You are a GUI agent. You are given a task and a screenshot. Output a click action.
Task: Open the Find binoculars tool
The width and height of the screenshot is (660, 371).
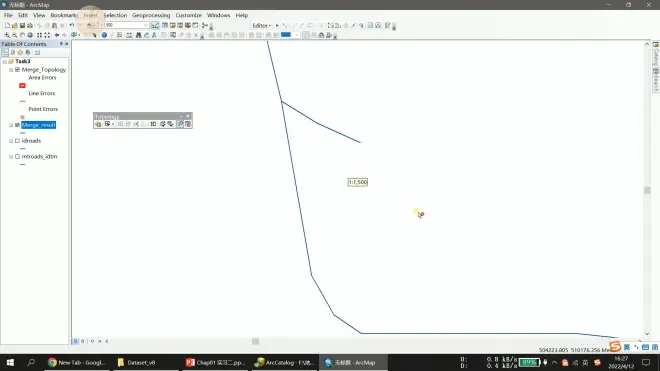pos(138,35)
